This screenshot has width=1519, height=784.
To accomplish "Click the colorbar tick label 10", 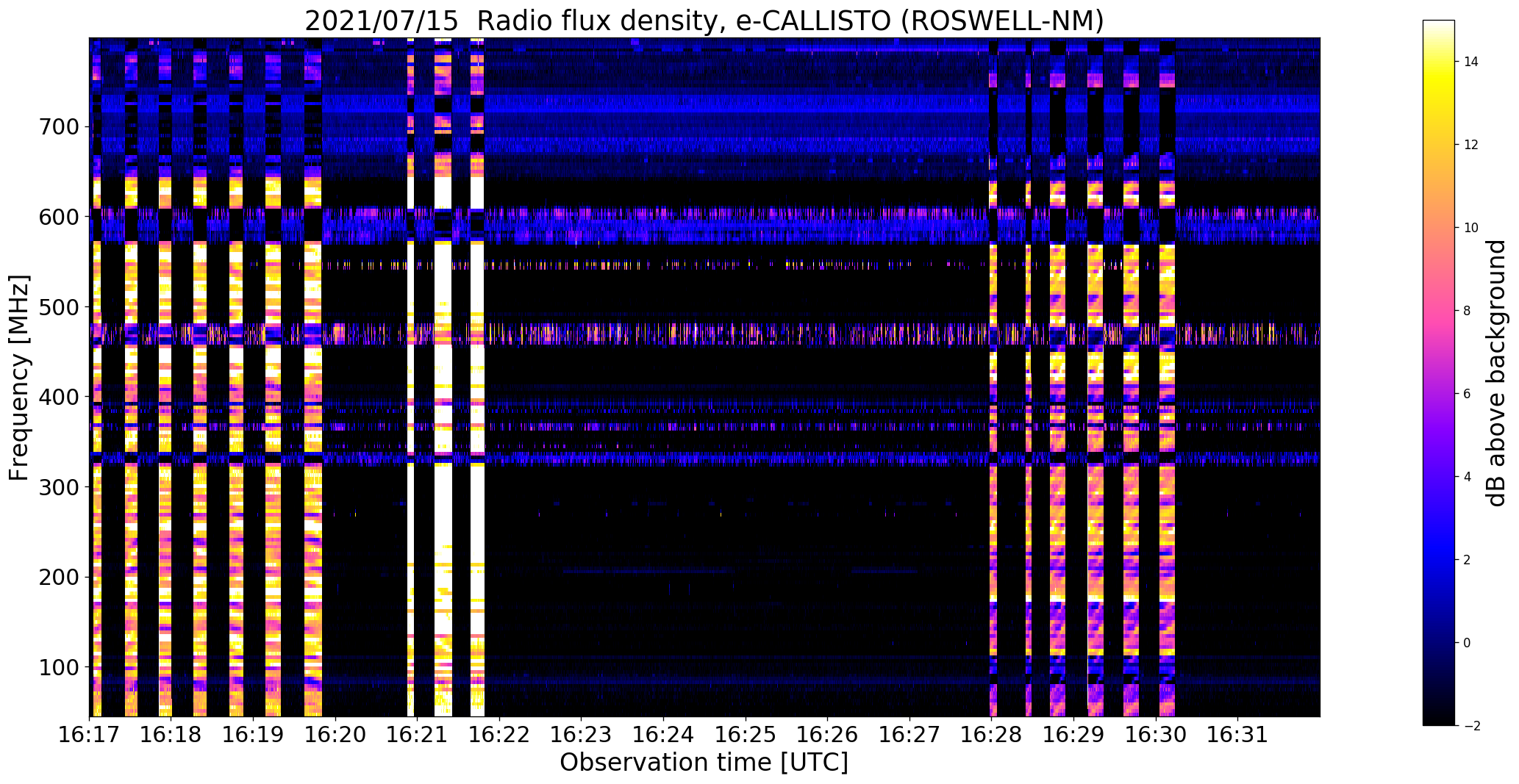I will [1471, 228].
